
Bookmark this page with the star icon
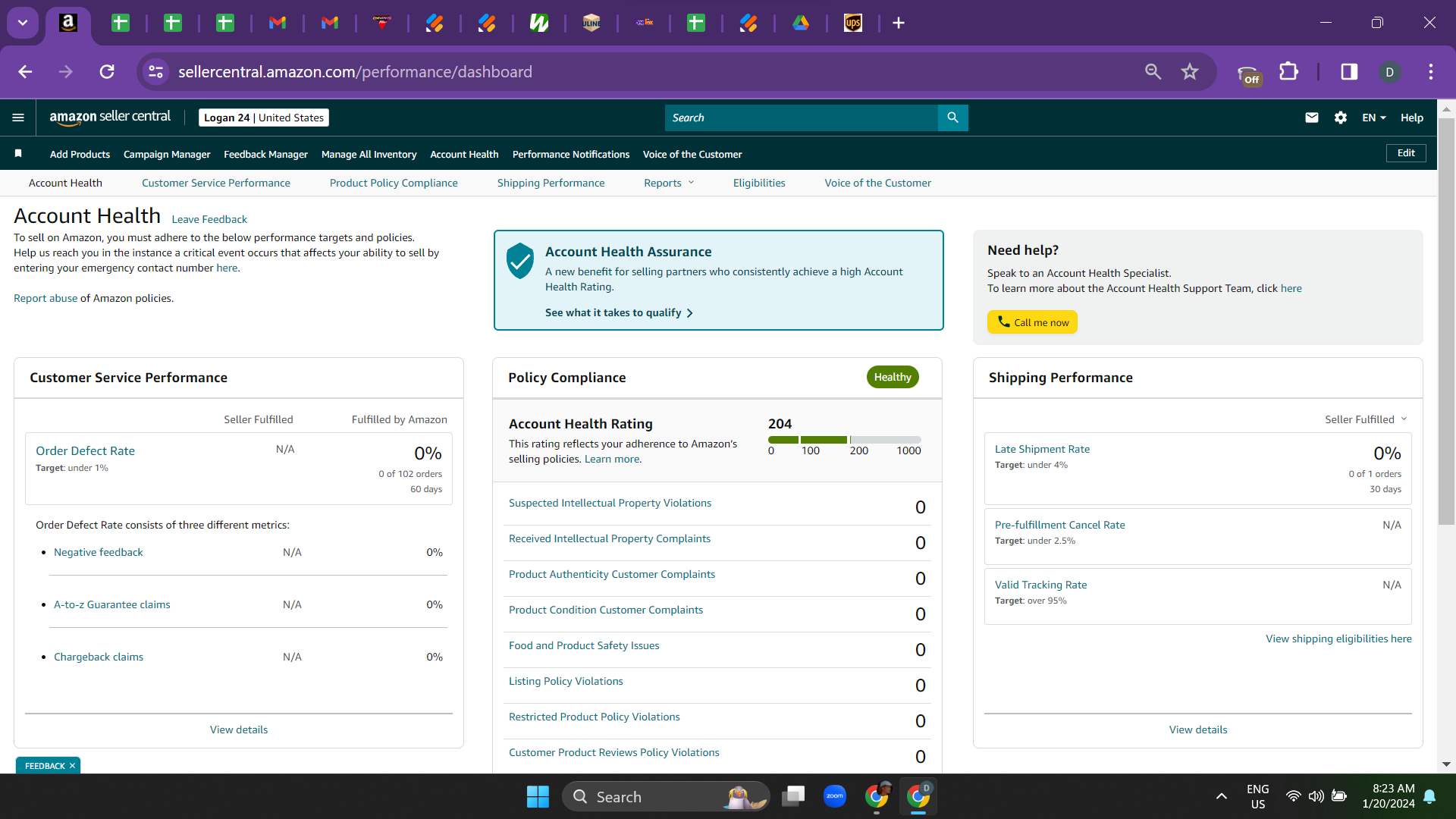point(1189,71)
